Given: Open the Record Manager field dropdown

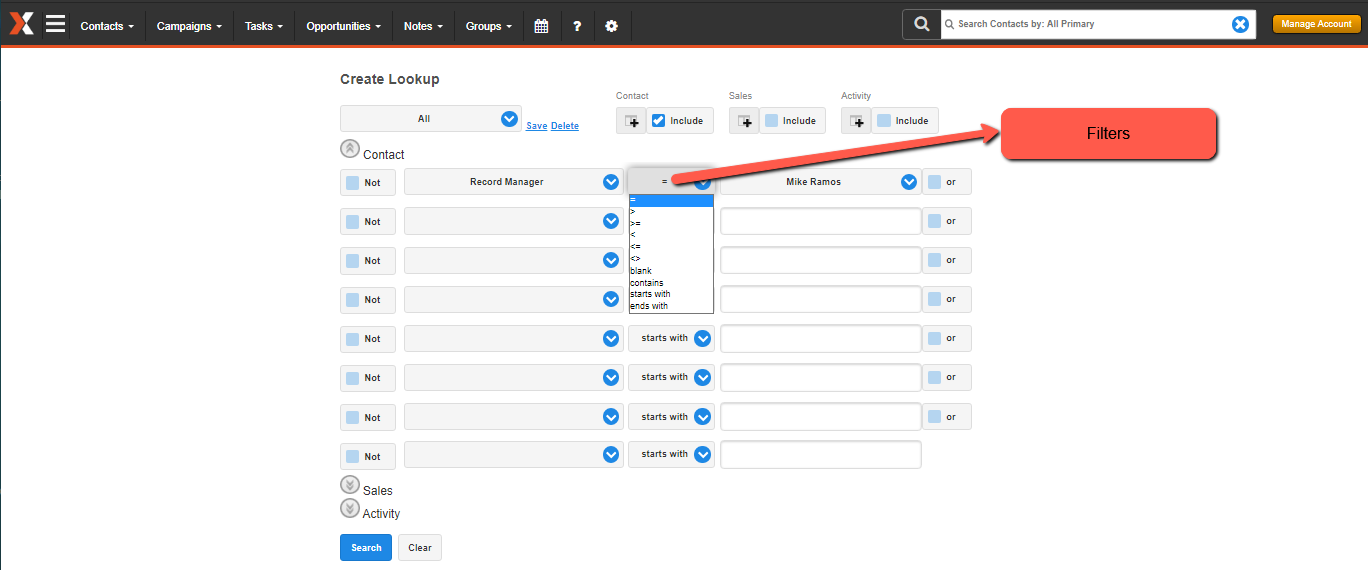Looking at the screenshot, I should coord(514,182).
